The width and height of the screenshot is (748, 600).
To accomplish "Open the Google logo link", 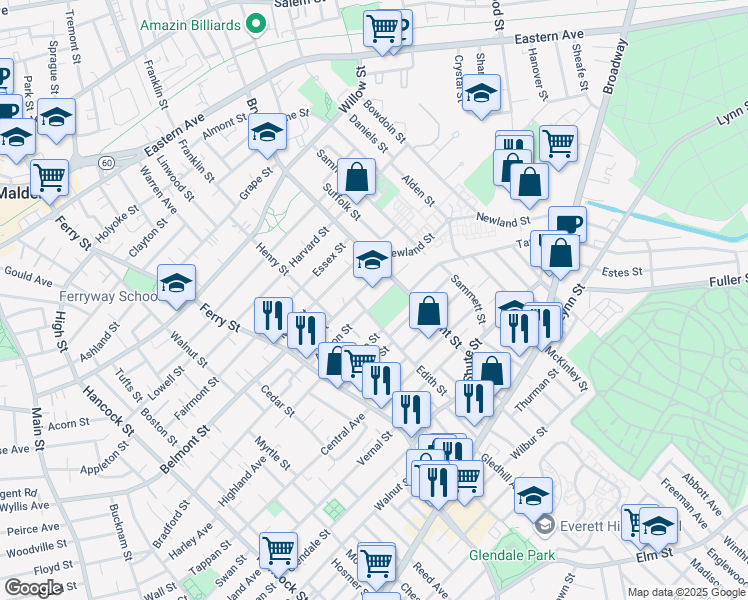I will pos(33,588).
